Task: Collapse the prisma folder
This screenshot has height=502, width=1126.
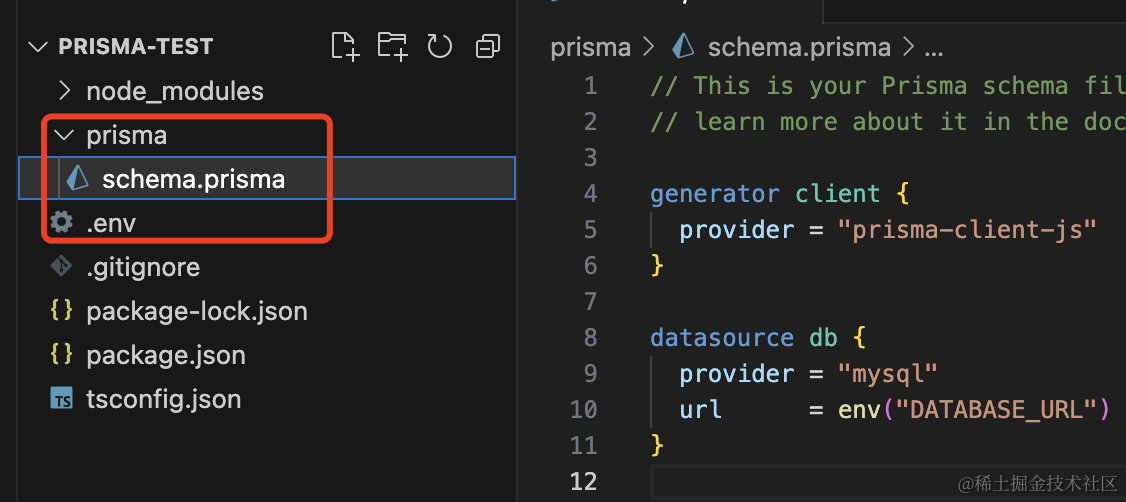Action: pos(65,135)
